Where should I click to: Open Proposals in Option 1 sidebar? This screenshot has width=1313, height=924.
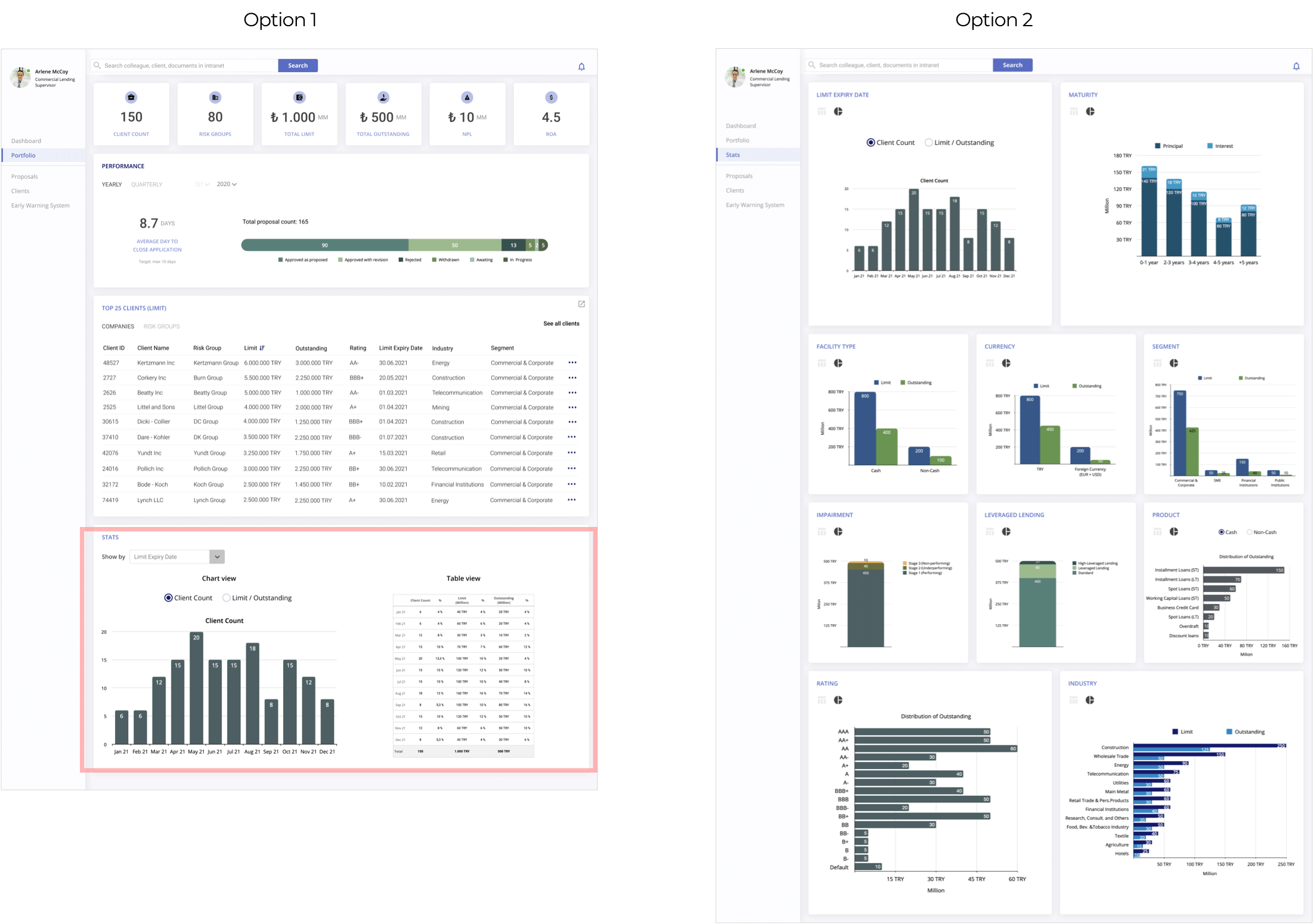24,176
